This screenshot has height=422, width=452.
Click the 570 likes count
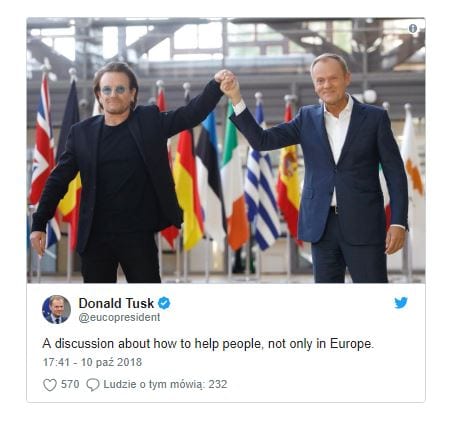coord(70,384)
